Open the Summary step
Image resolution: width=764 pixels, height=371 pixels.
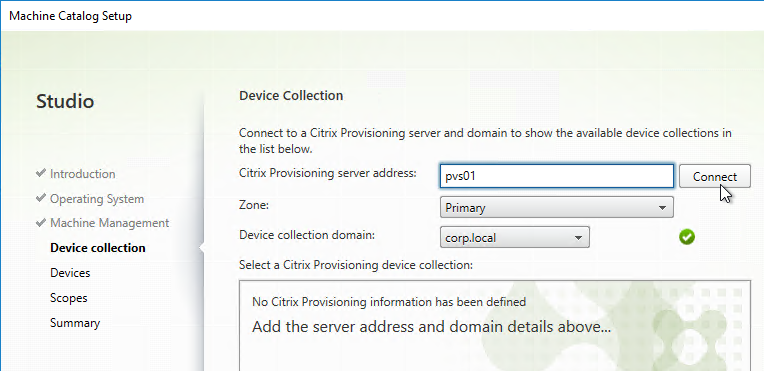(75, 323)
